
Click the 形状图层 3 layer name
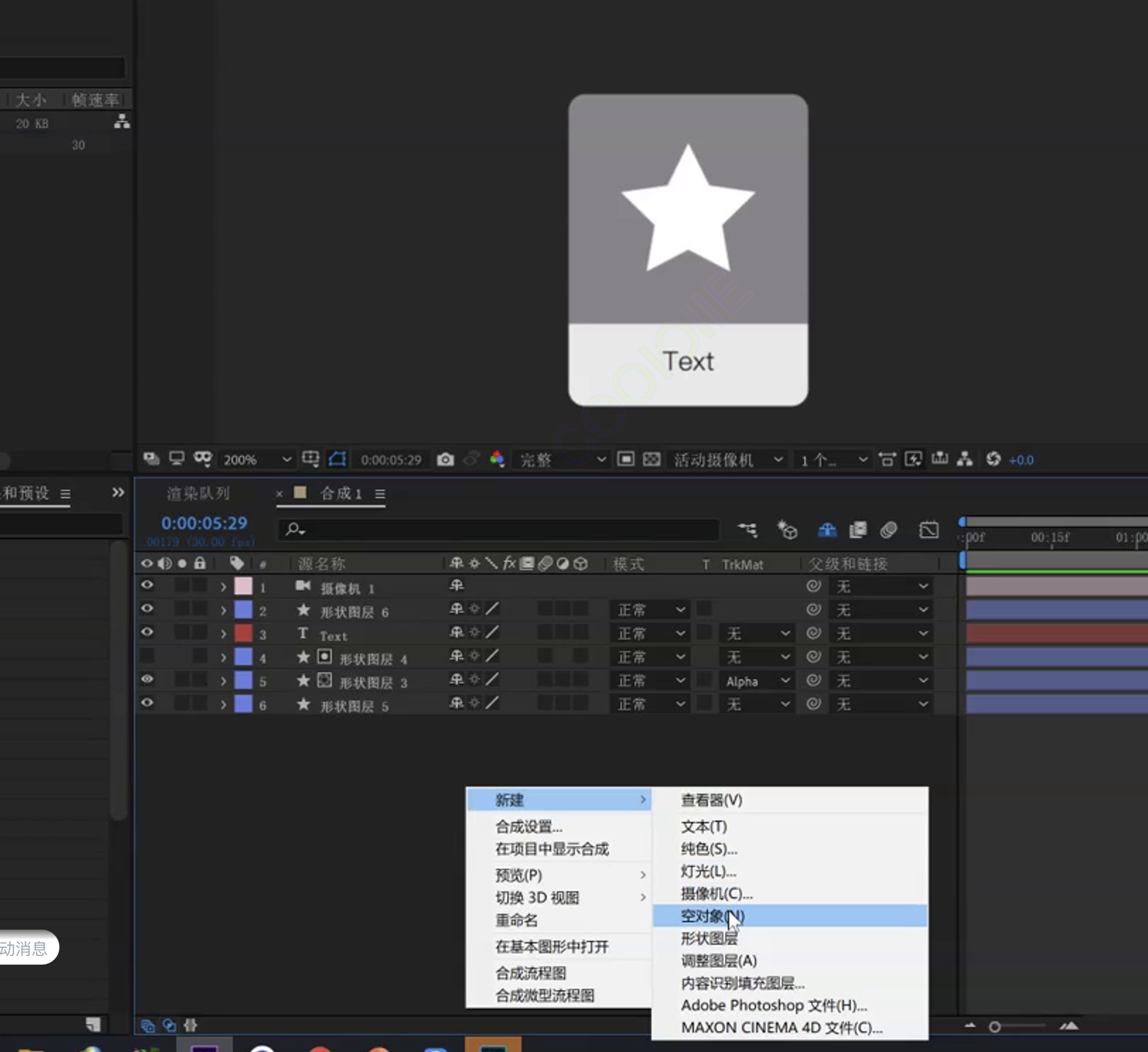(x=373, y=682)
